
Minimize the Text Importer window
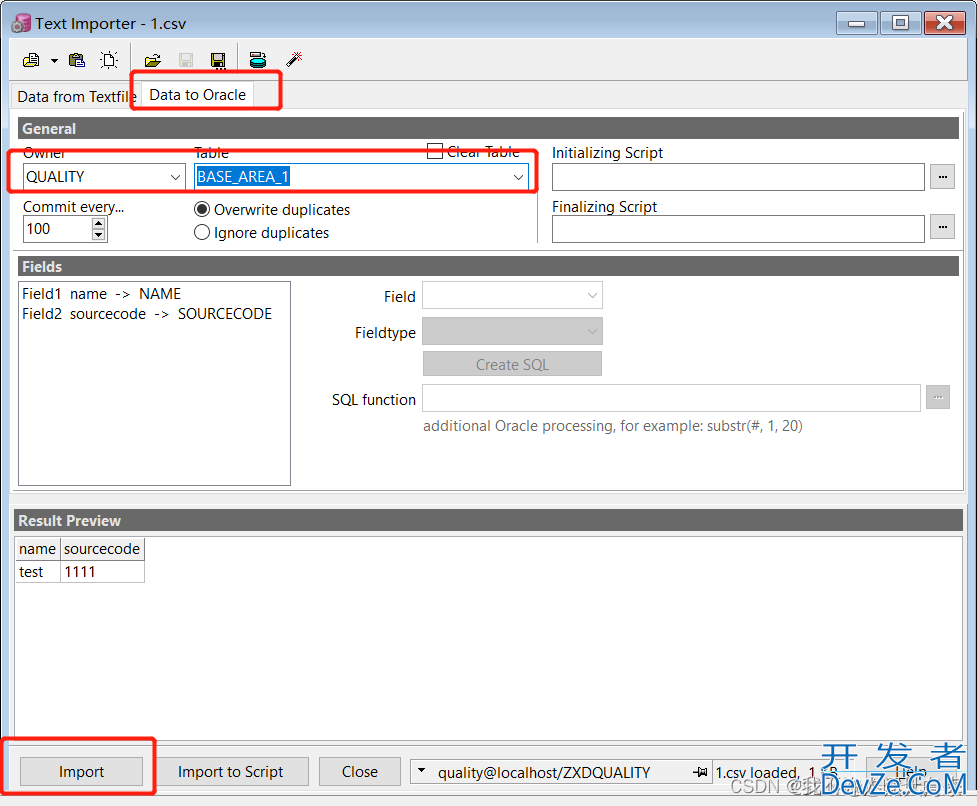857,24
